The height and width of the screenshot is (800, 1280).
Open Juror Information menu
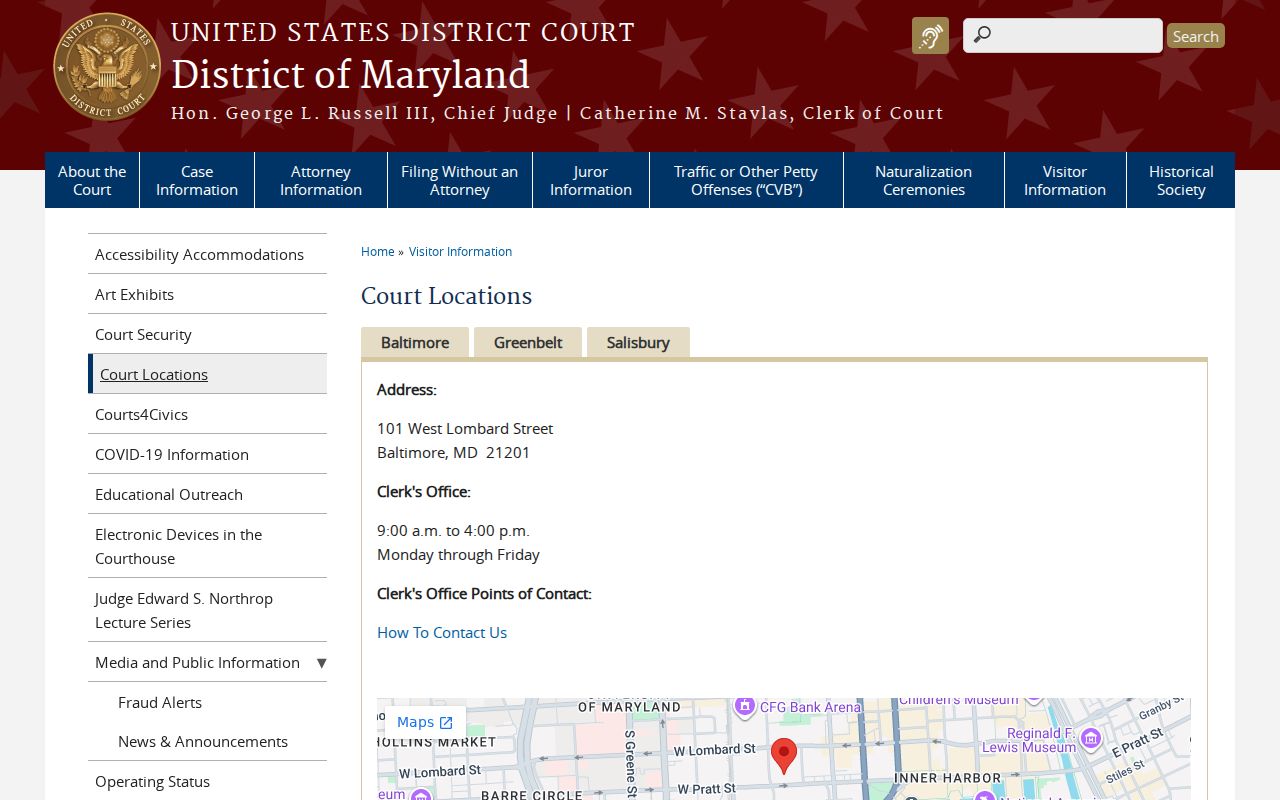click(x=591, y=180)
